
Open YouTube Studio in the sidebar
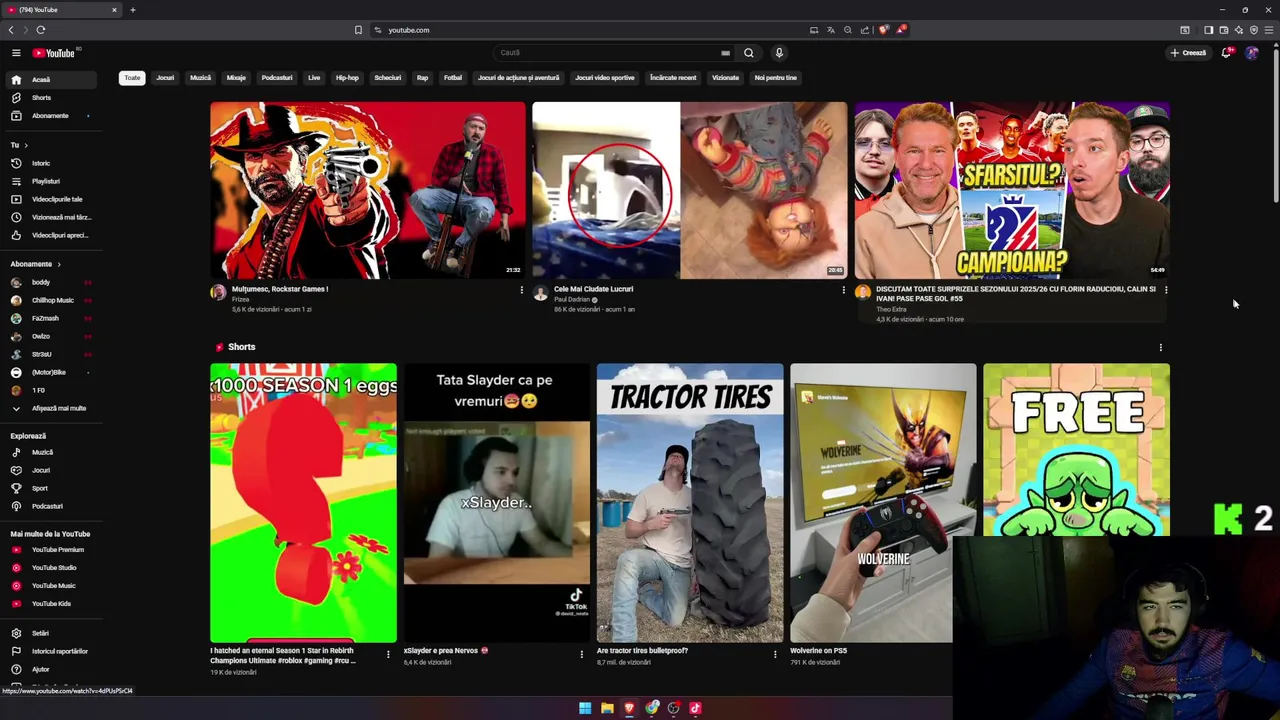pos(53,568)
